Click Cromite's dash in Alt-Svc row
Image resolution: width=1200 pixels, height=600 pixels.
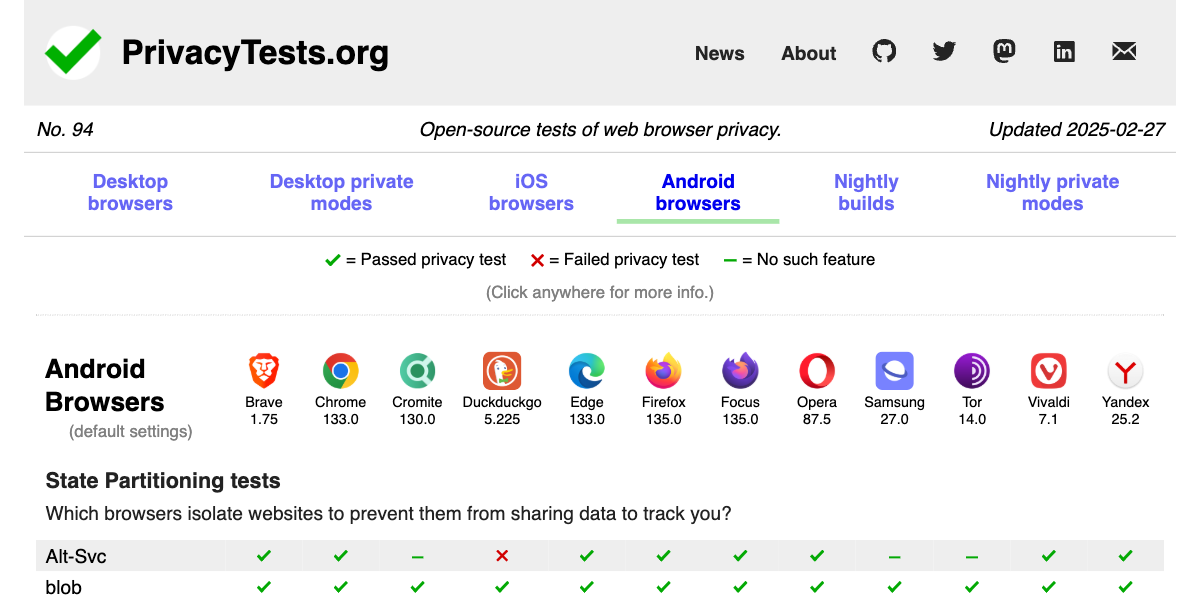(417, 556)
